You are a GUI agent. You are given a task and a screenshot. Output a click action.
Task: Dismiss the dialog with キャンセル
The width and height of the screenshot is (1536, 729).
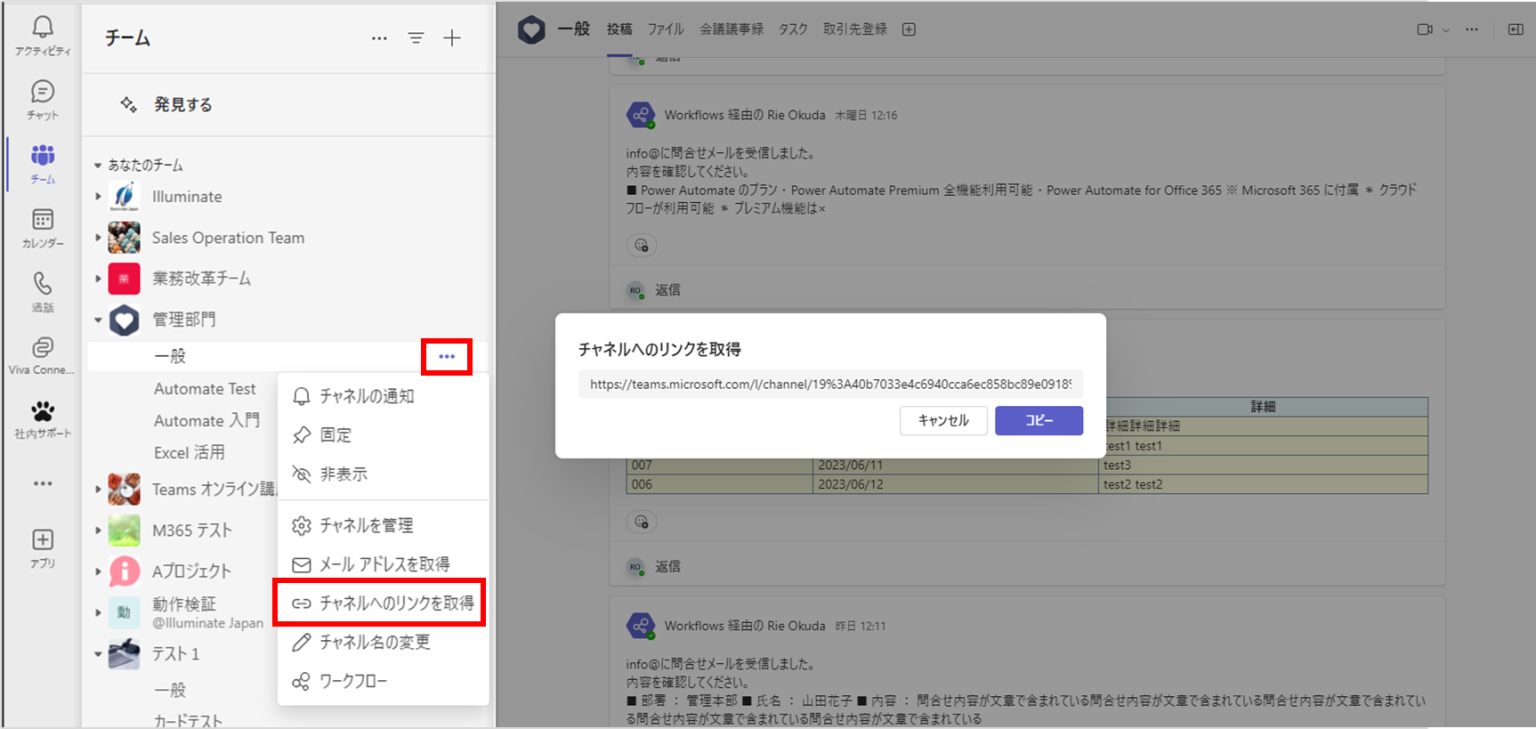(943, 420)
